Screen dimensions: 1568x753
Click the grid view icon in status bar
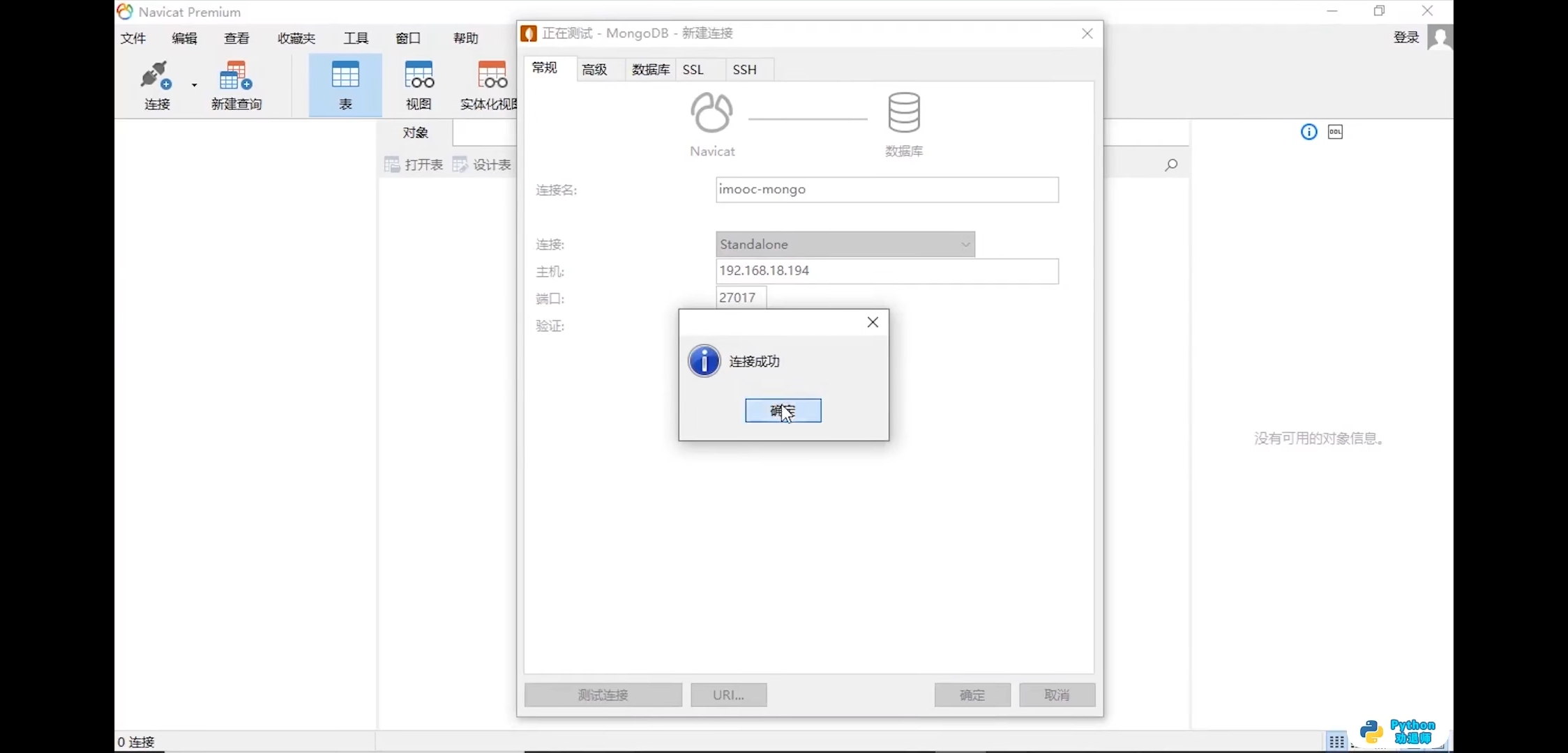(x=1336, y=742)
